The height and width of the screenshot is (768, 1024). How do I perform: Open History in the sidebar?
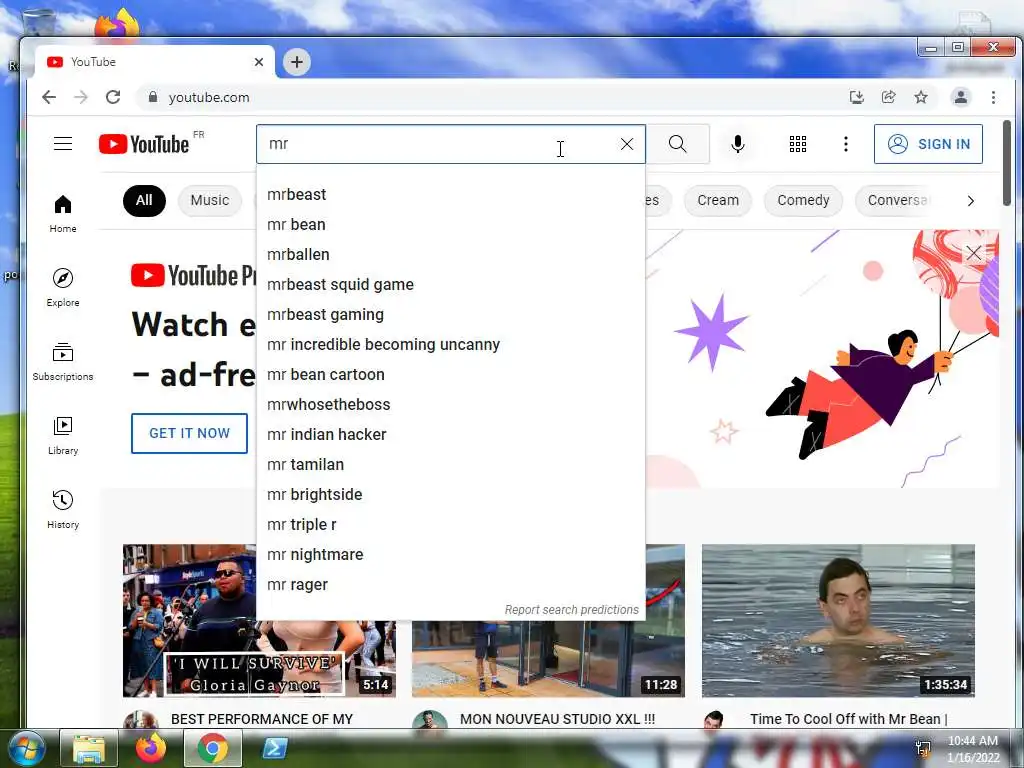click(x=63, y=509)
